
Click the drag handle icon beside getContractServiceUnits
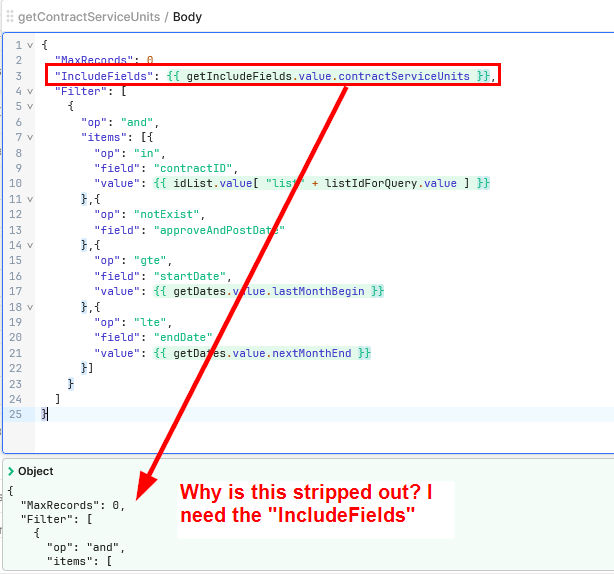(10, 17)
